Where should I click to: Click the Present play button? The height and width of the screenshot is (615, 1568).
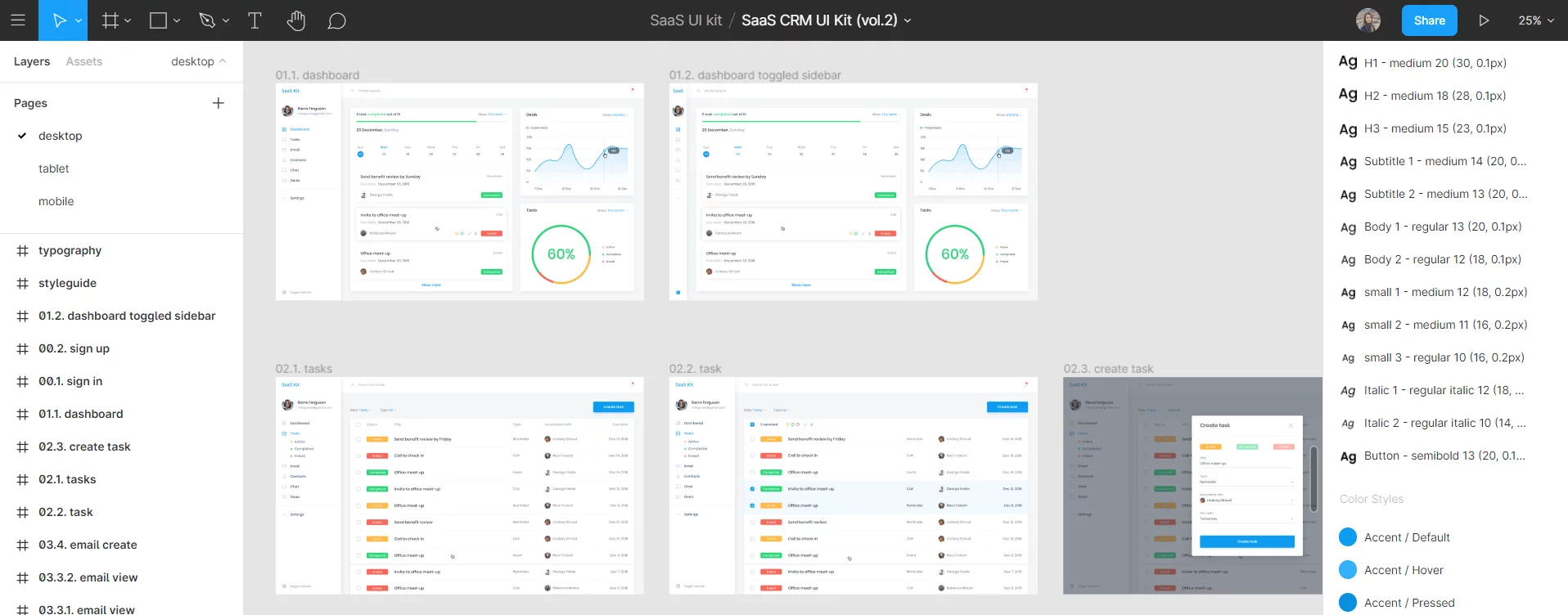1484,20
